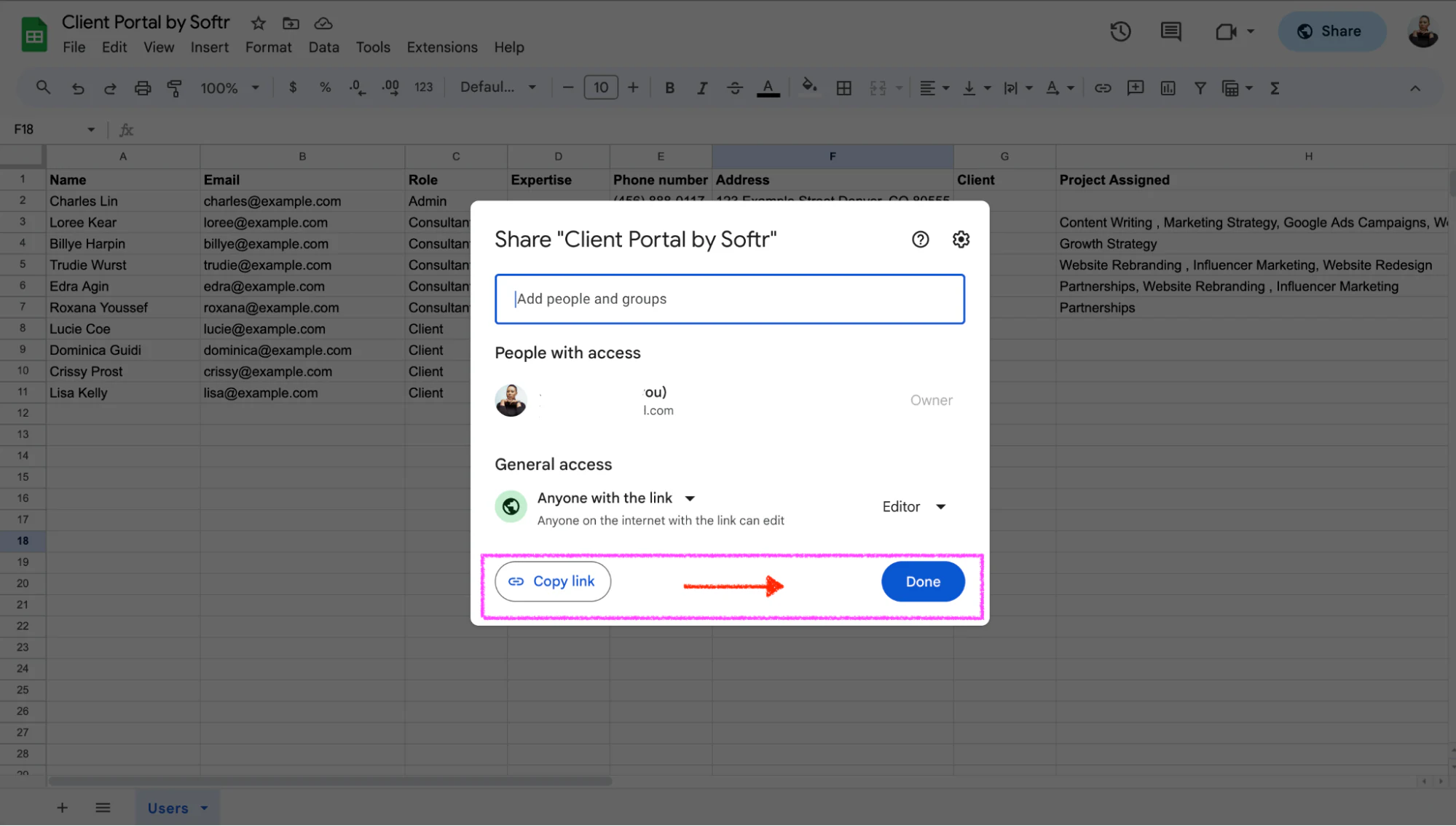Click the create filter funnel icon
Viewport: 1456px width, 826px height.
(1200, 88)
